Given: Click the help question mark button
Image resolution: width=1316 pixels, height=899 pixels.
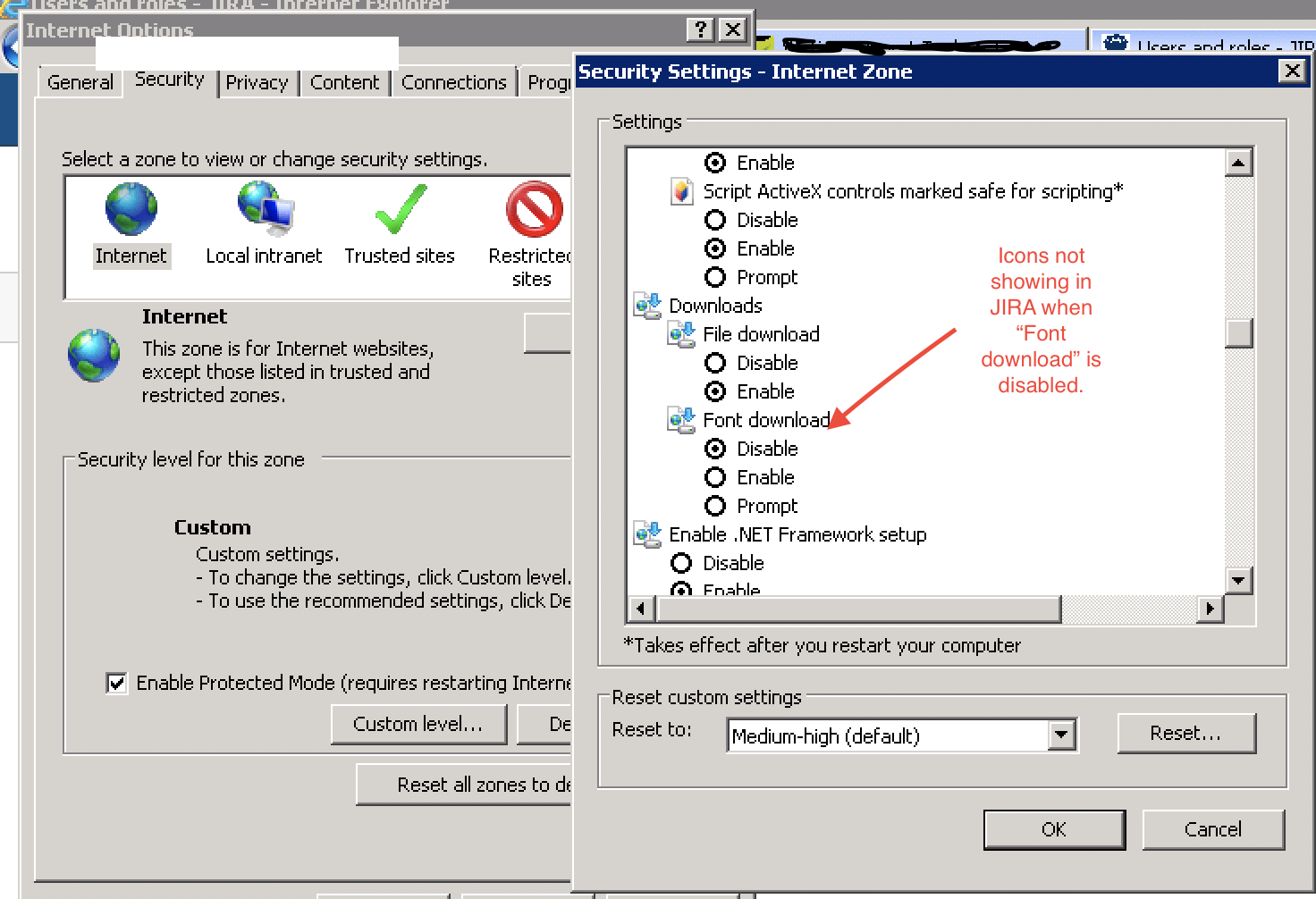Looking at the screenshot, I should [699, 29].
